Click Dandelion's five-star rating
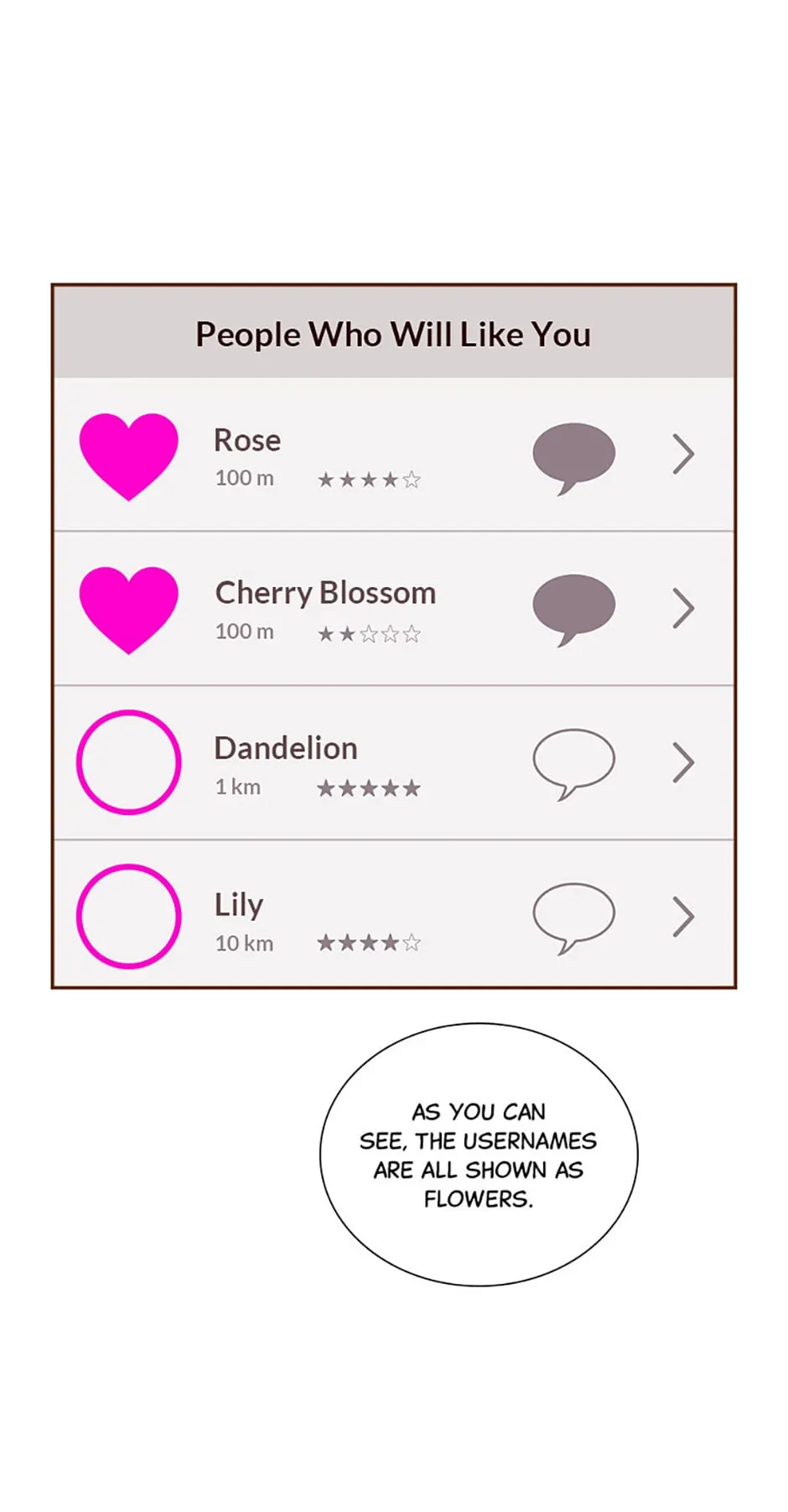 [x=369, y=788]
